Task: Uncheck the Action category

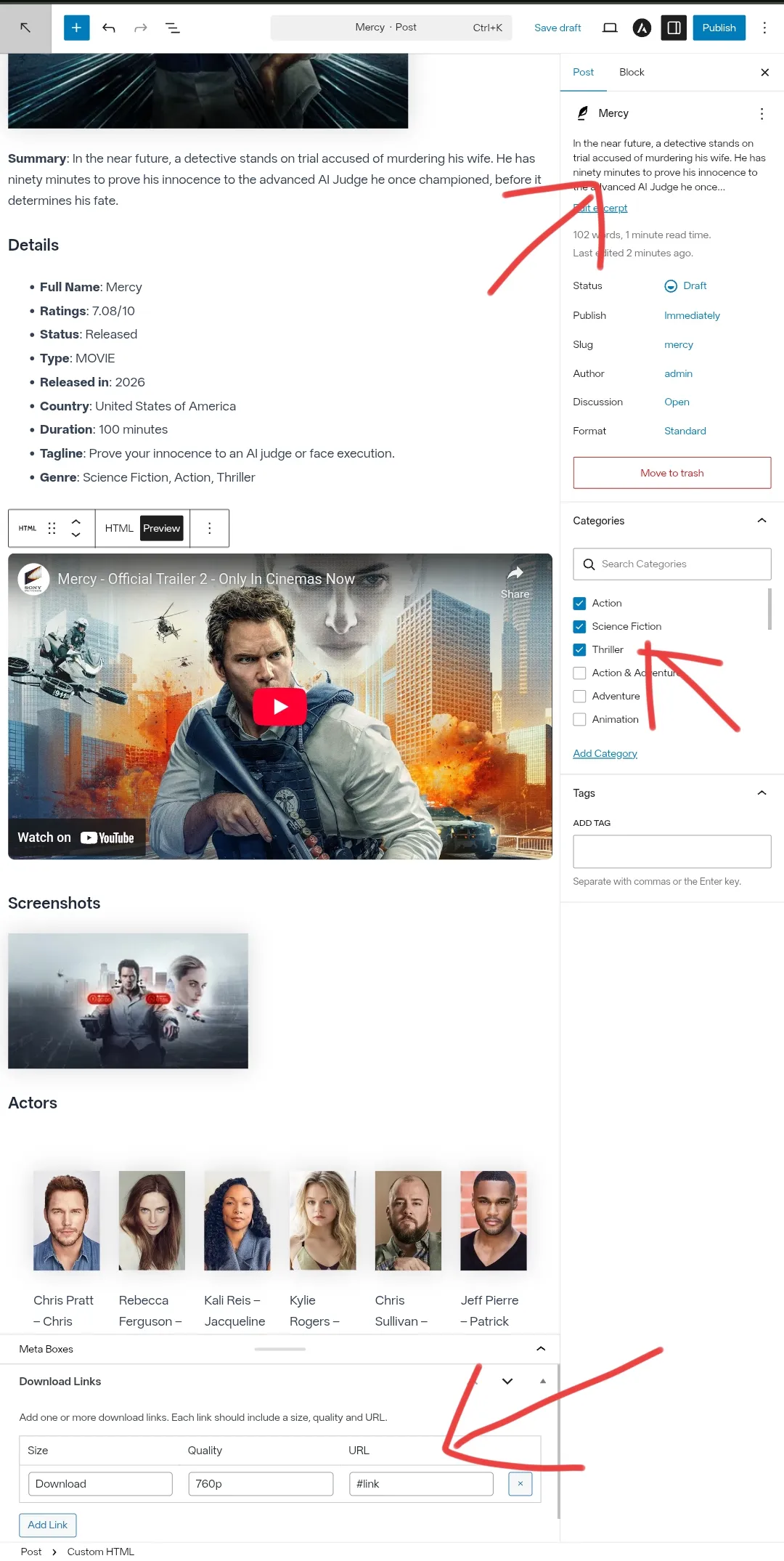Action: [x=579, y=604]
